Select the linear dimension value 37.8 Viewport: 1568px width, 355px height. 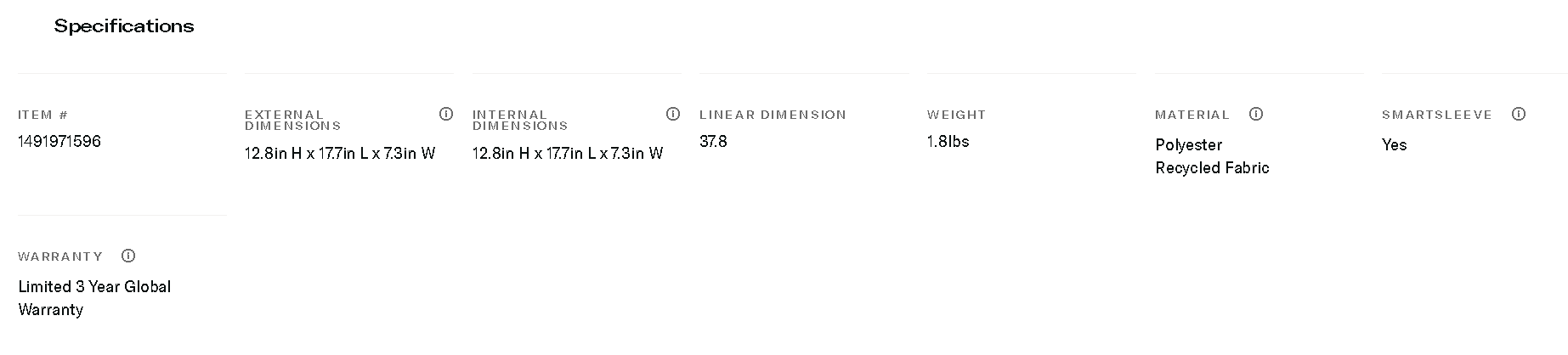click(x=713, y=142)
